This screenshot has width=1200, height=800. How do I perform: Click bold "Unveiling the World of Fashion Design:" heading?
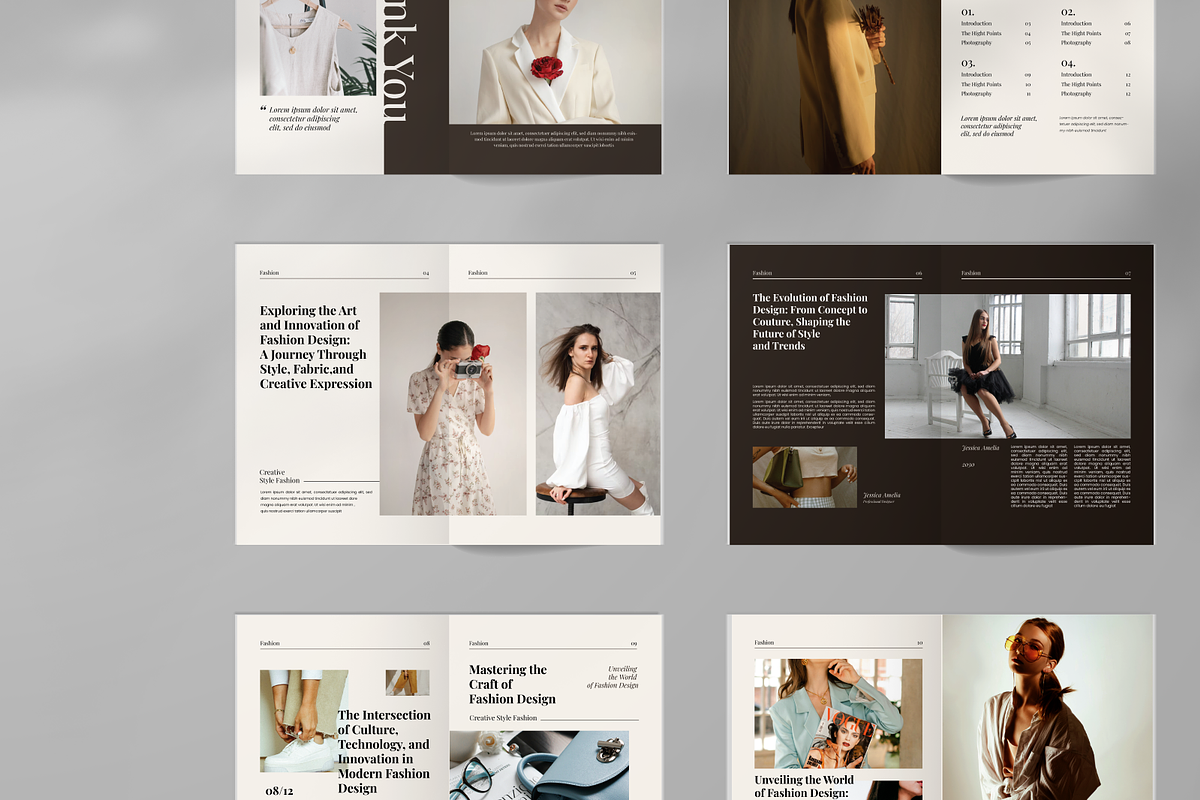coord(804,786)
